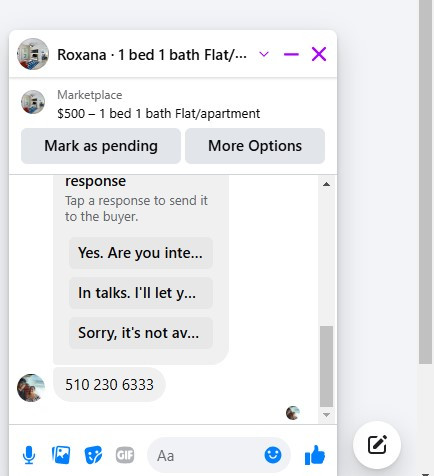Screen dimensions: 434x476
Task: Open More Options for the listing
Action: (255, 146)
